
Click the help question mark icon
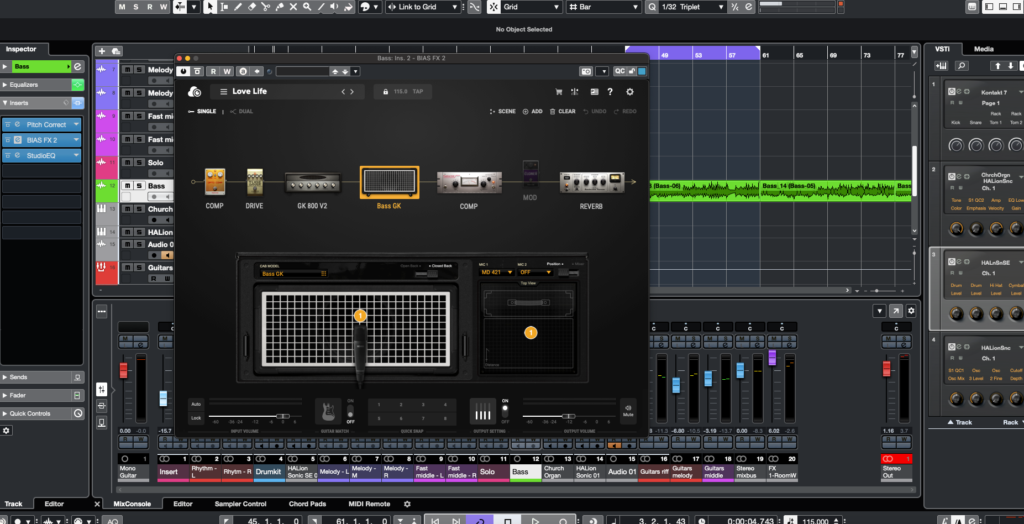[610, 92]
